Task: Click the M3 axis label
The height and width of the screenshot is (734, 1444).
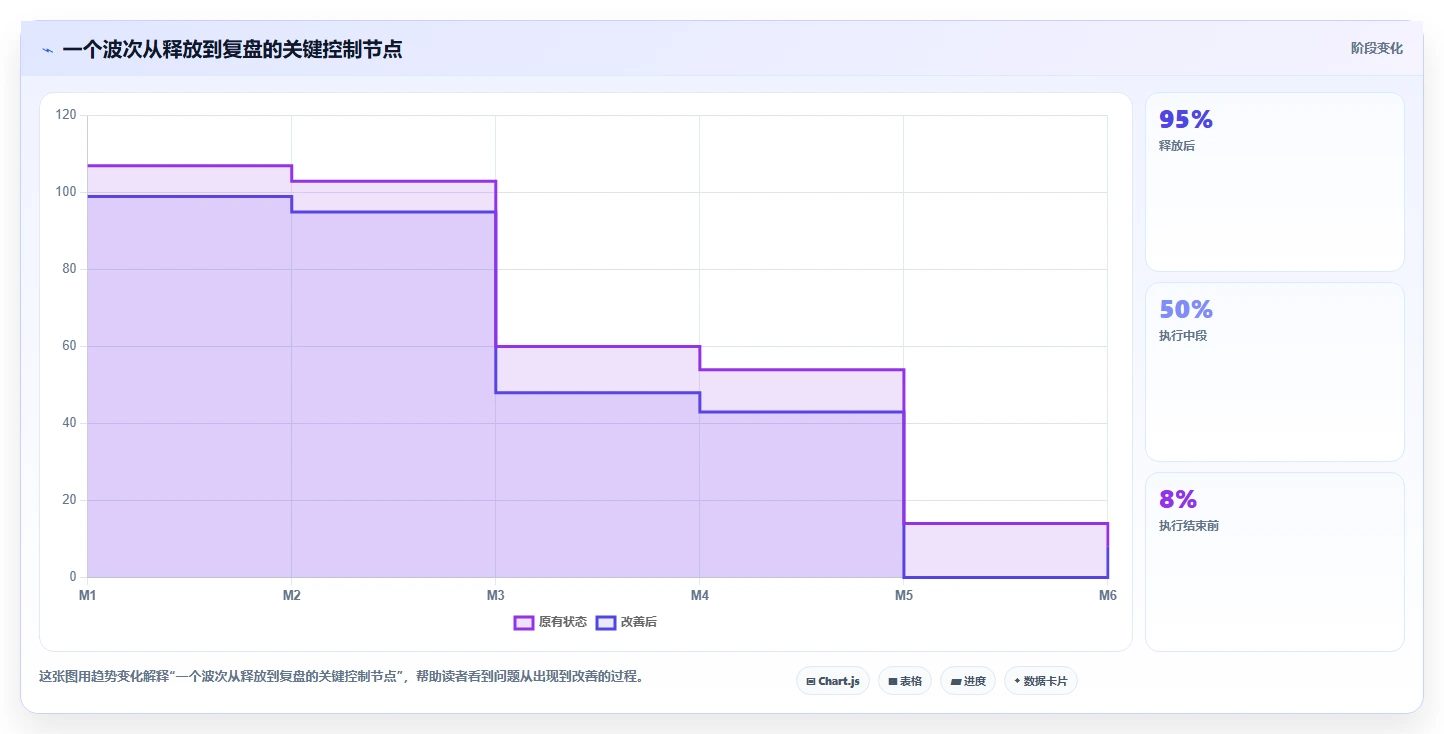Action: click(495, 595)
